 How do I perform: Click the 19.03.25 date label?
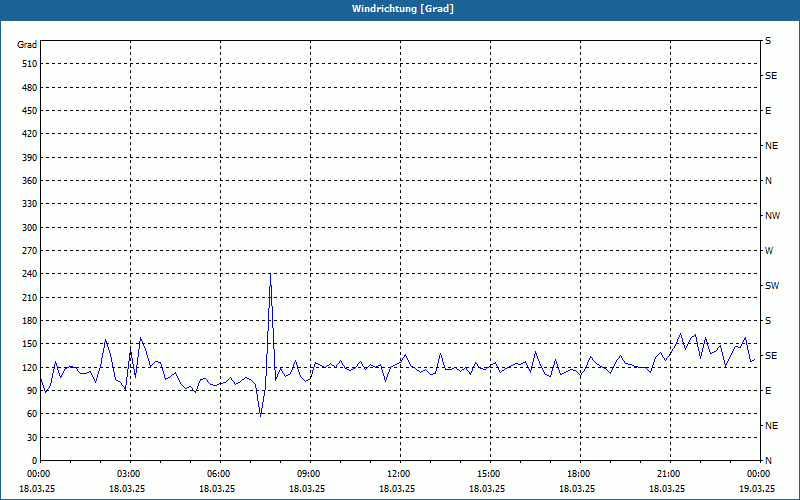(x=757, y=488)
